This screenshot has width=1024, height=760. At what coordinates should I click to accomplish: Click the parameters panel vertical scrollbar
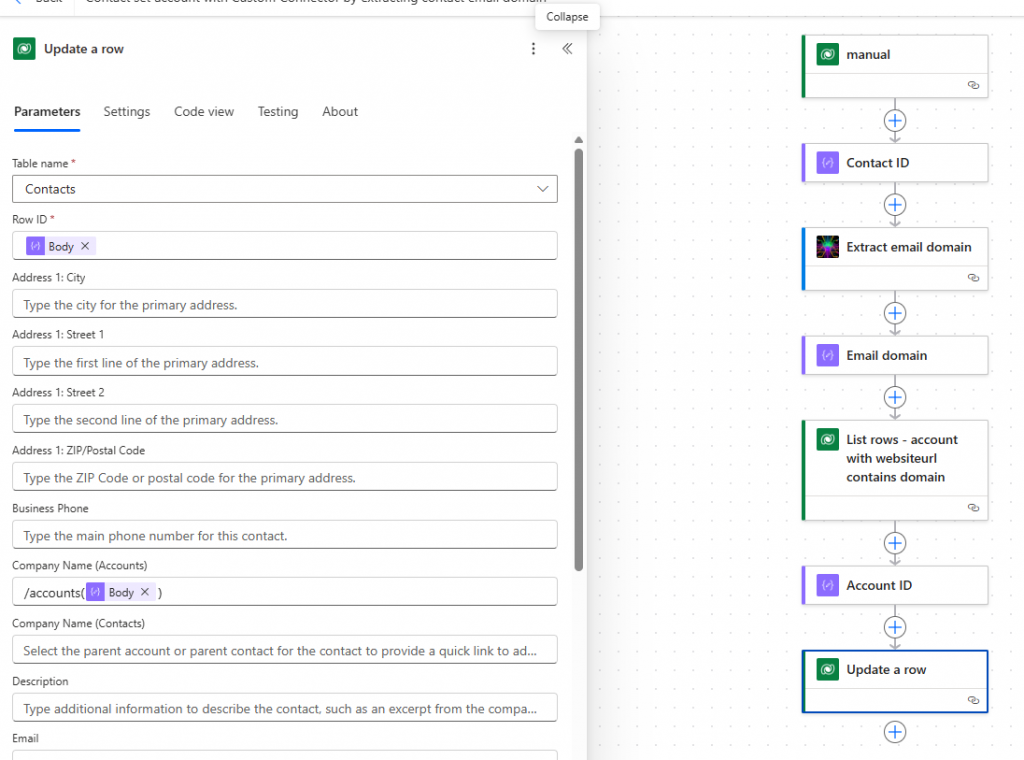pos(578,360)
